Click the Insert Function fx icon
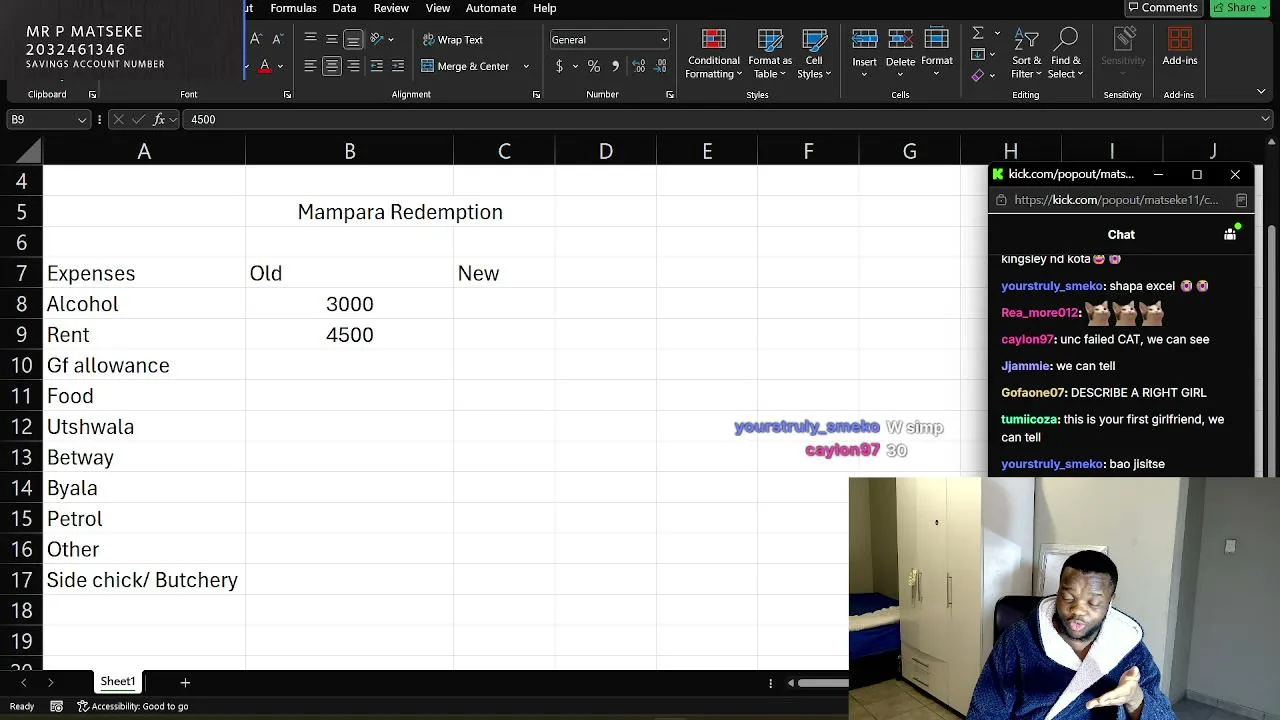This screenshot has width=1280, height=720. pyautogui.click(x=159, y=119)
